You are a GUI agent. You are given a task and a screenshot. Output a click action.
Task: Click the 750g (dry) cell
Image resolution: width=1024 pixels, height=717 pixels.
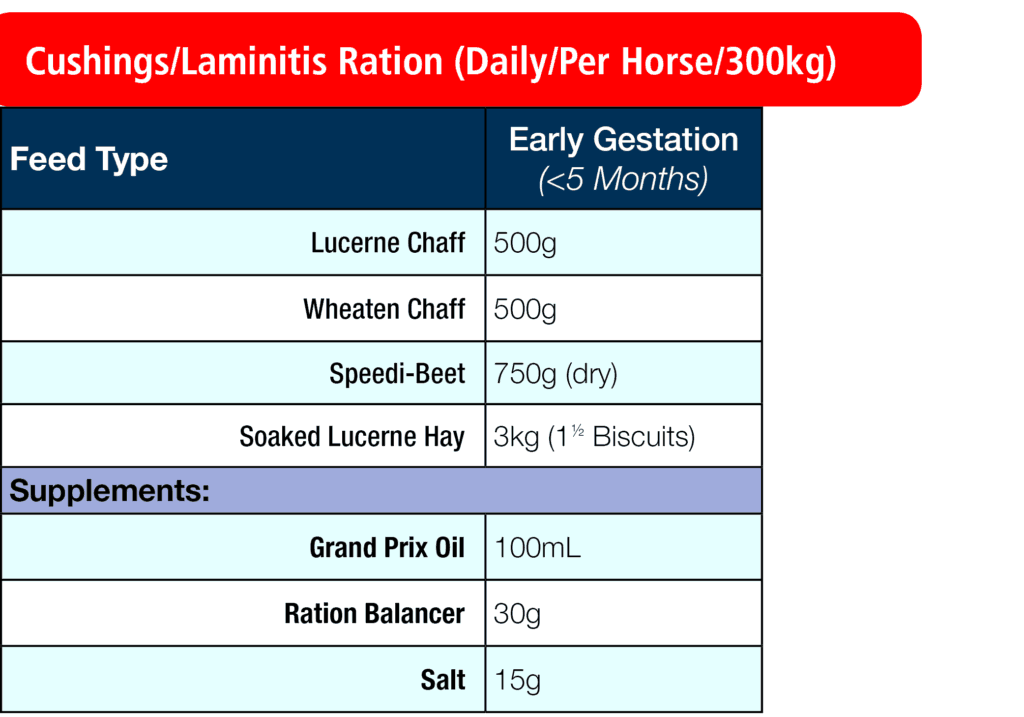click(556, 374)
